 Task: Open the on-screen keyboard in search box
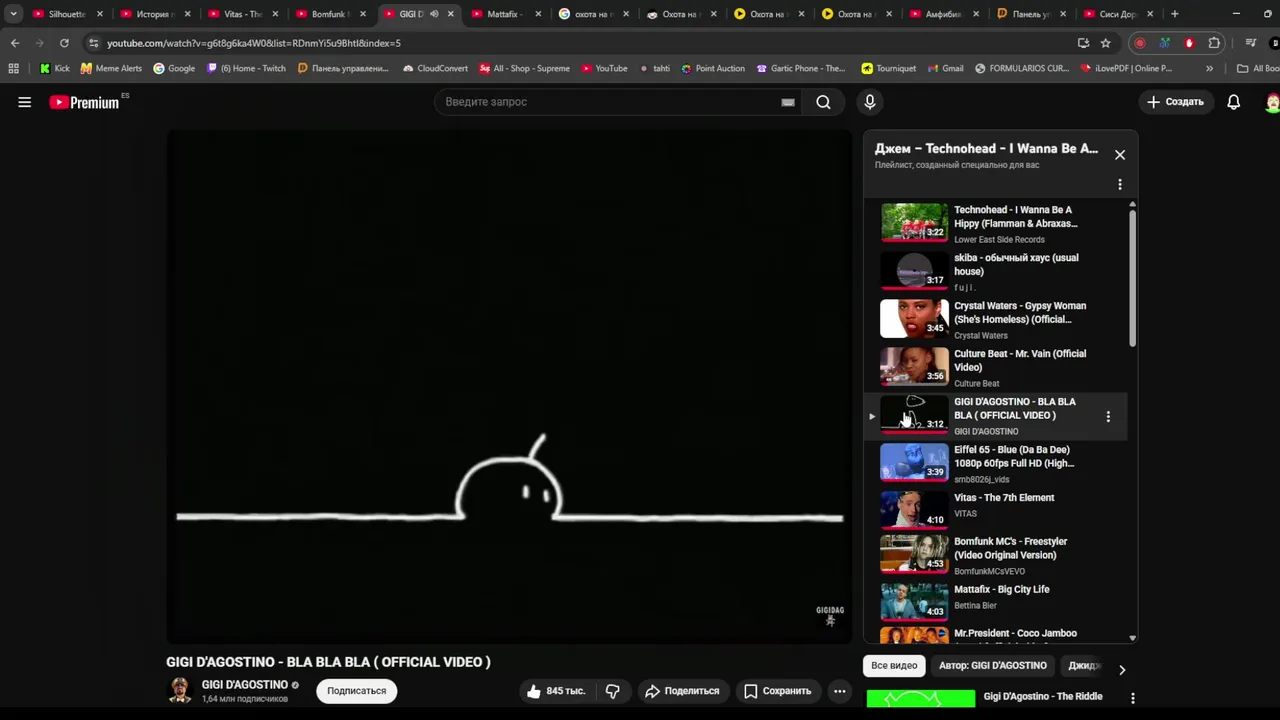pos(788,102)
